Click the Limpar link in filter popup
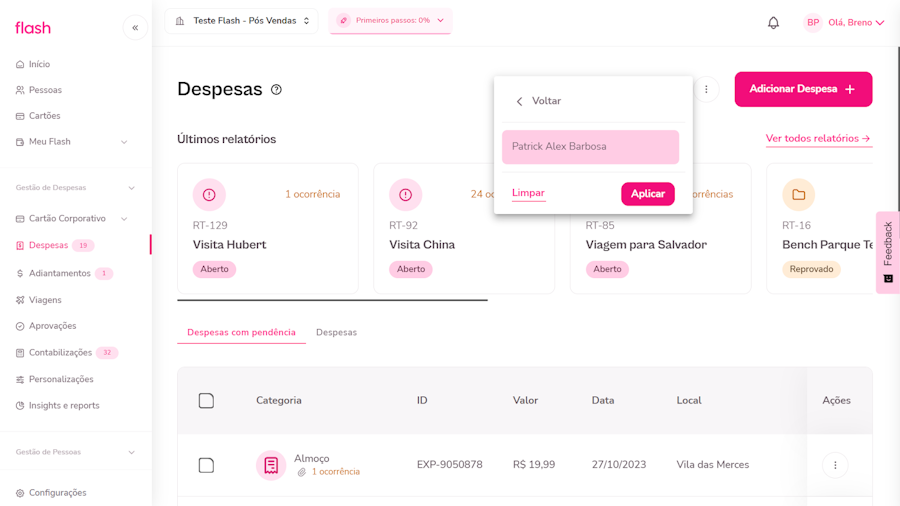Image resolution: width=900 pixels, height=506 pixels. [x=528, y=193]
